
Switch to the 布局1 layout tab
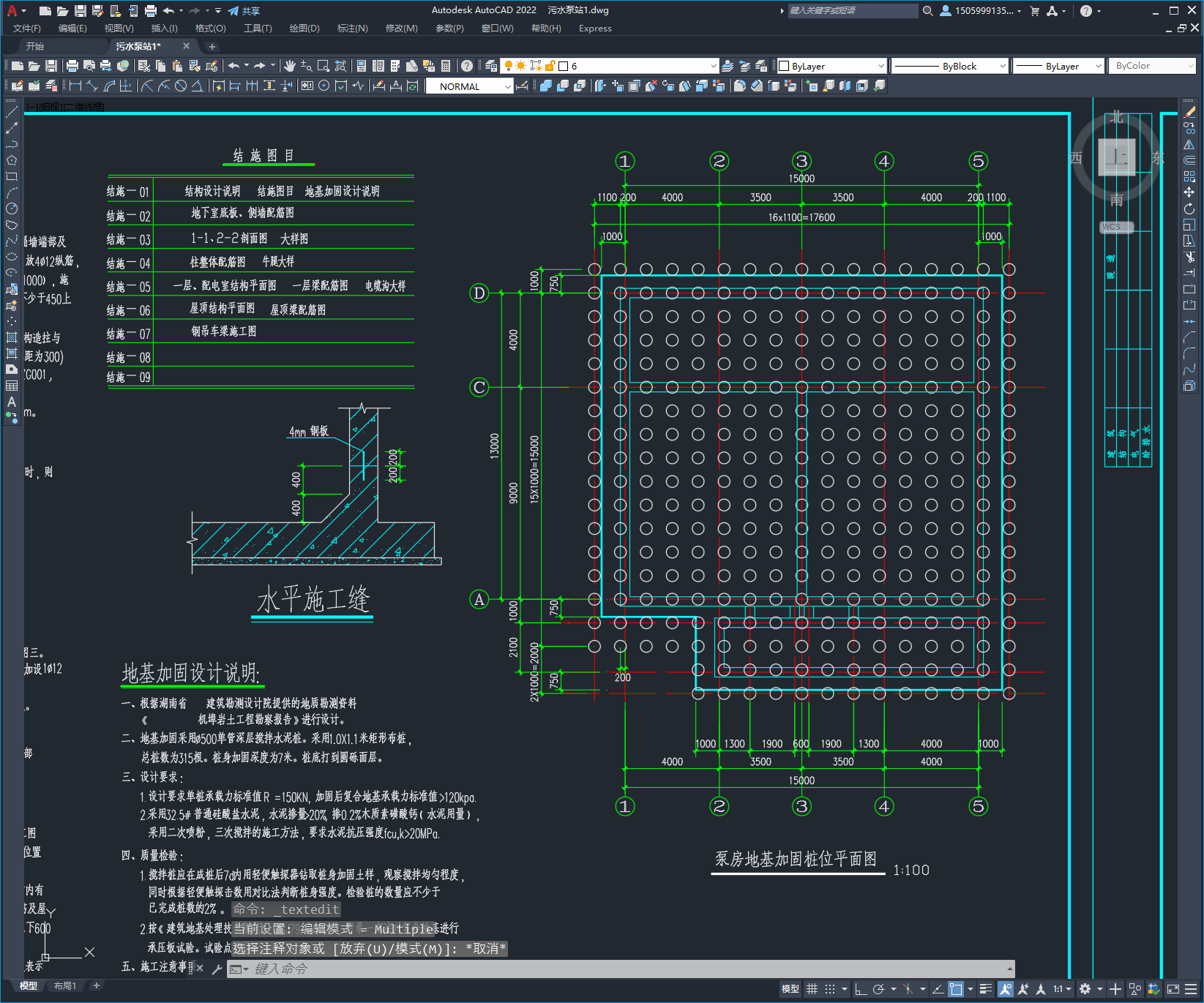65,986
